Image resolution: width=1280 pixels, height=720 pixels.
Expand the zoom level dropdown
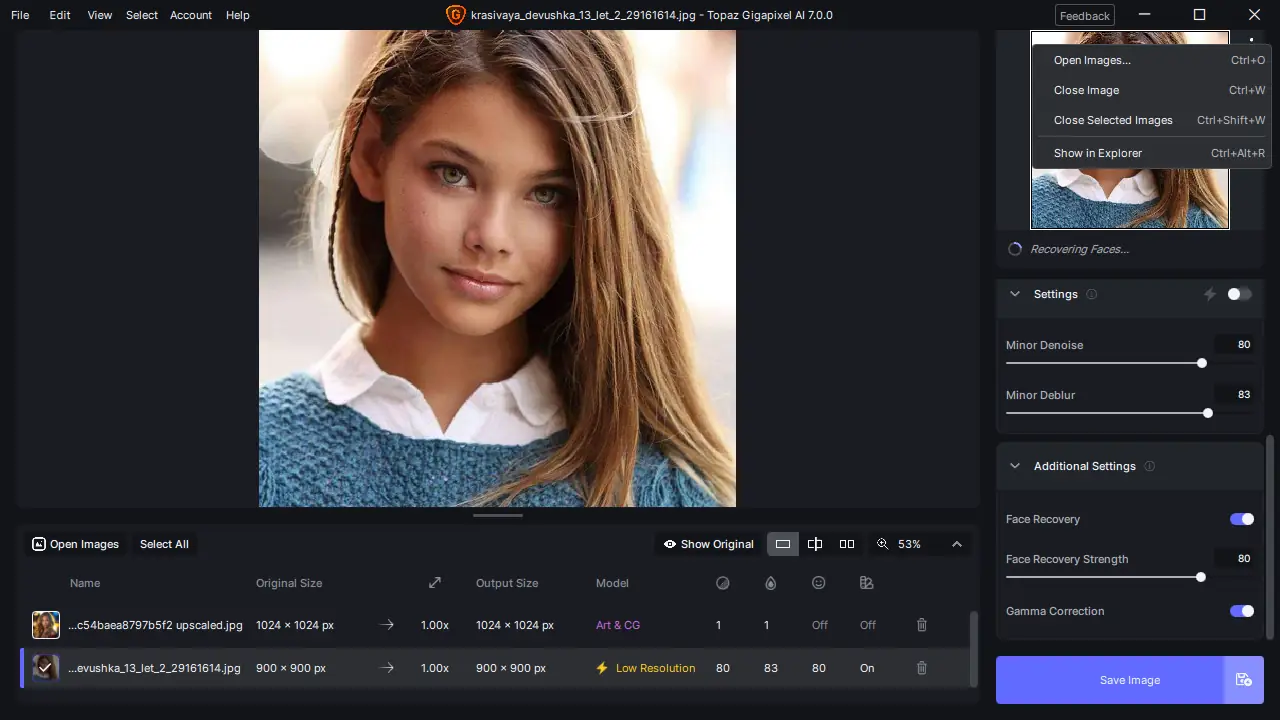click(957, 544)
